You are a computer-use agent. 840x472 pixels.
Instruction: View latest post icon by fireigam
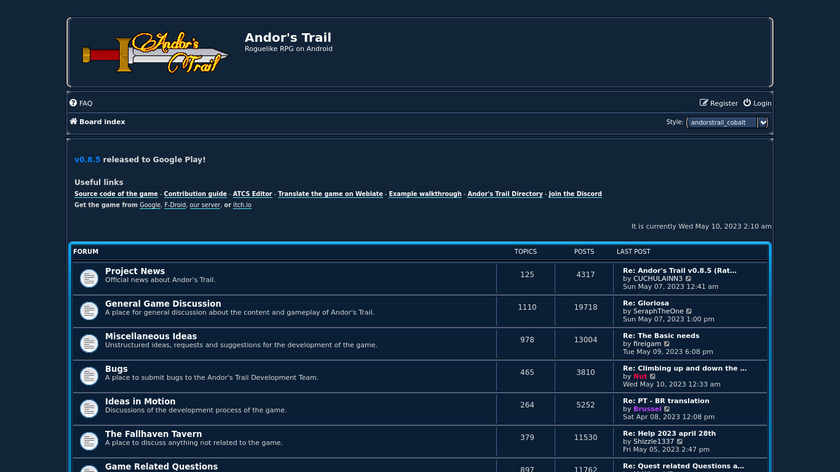click(667, 344)
